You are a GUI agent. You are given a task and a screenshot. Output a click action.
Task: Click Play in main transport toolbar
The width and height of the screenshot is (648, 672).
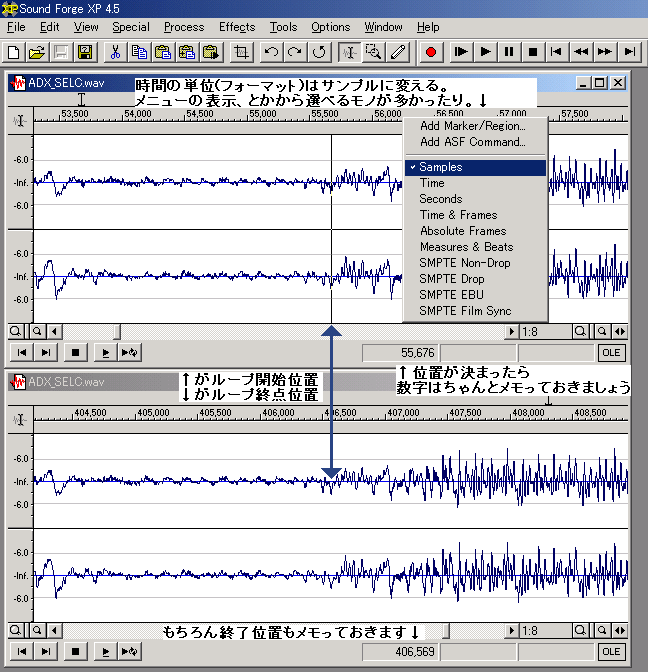tap(485, 52)
